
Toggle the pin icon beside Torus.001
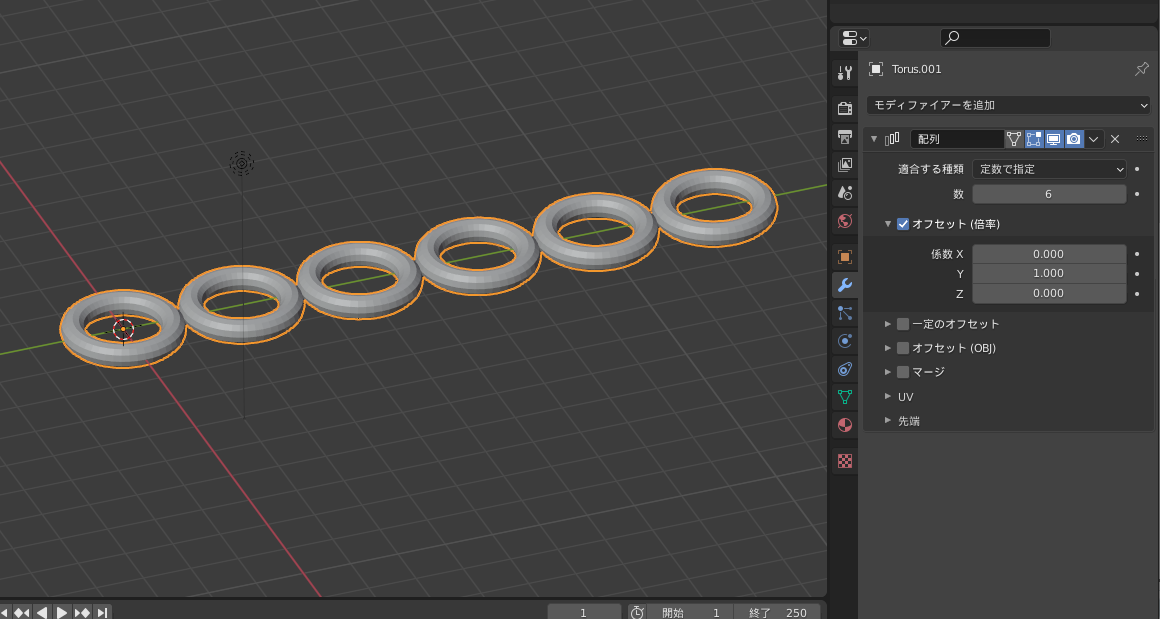click(x=1142, y=70)
